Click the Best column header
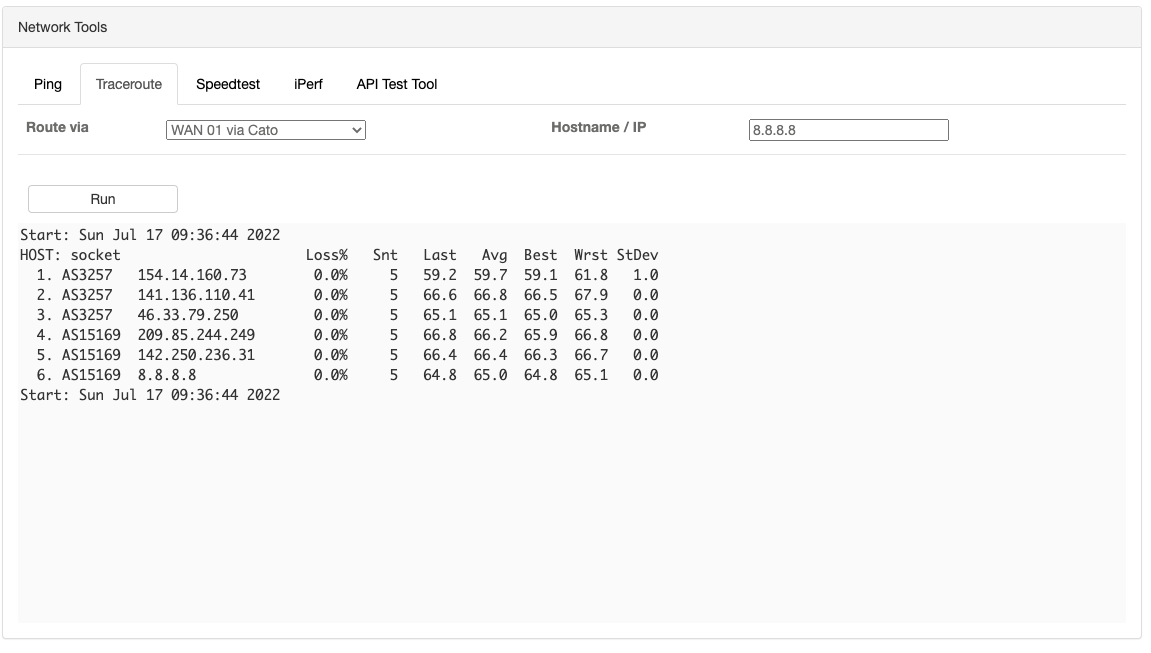The height and width of the screenshot is (653, 1151). point(540,255)
